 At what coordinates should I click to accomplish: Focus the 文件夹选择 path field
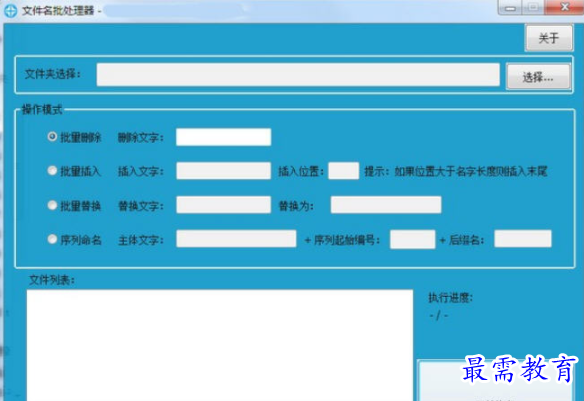(298, 74)
